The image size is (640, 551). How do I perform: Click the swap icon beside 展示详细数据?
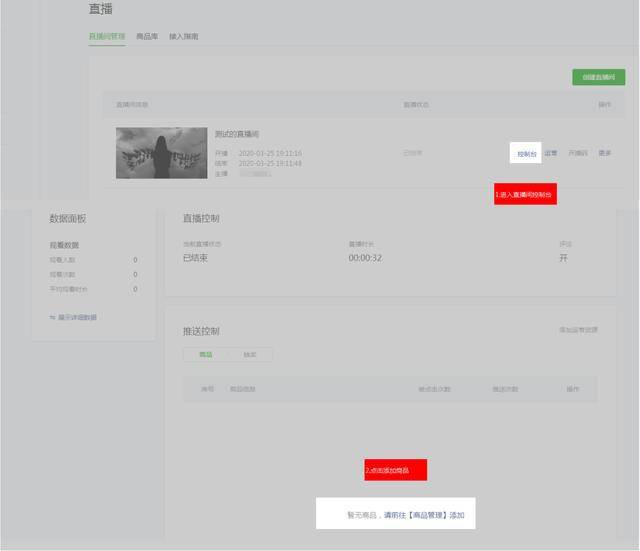point(52,317)
